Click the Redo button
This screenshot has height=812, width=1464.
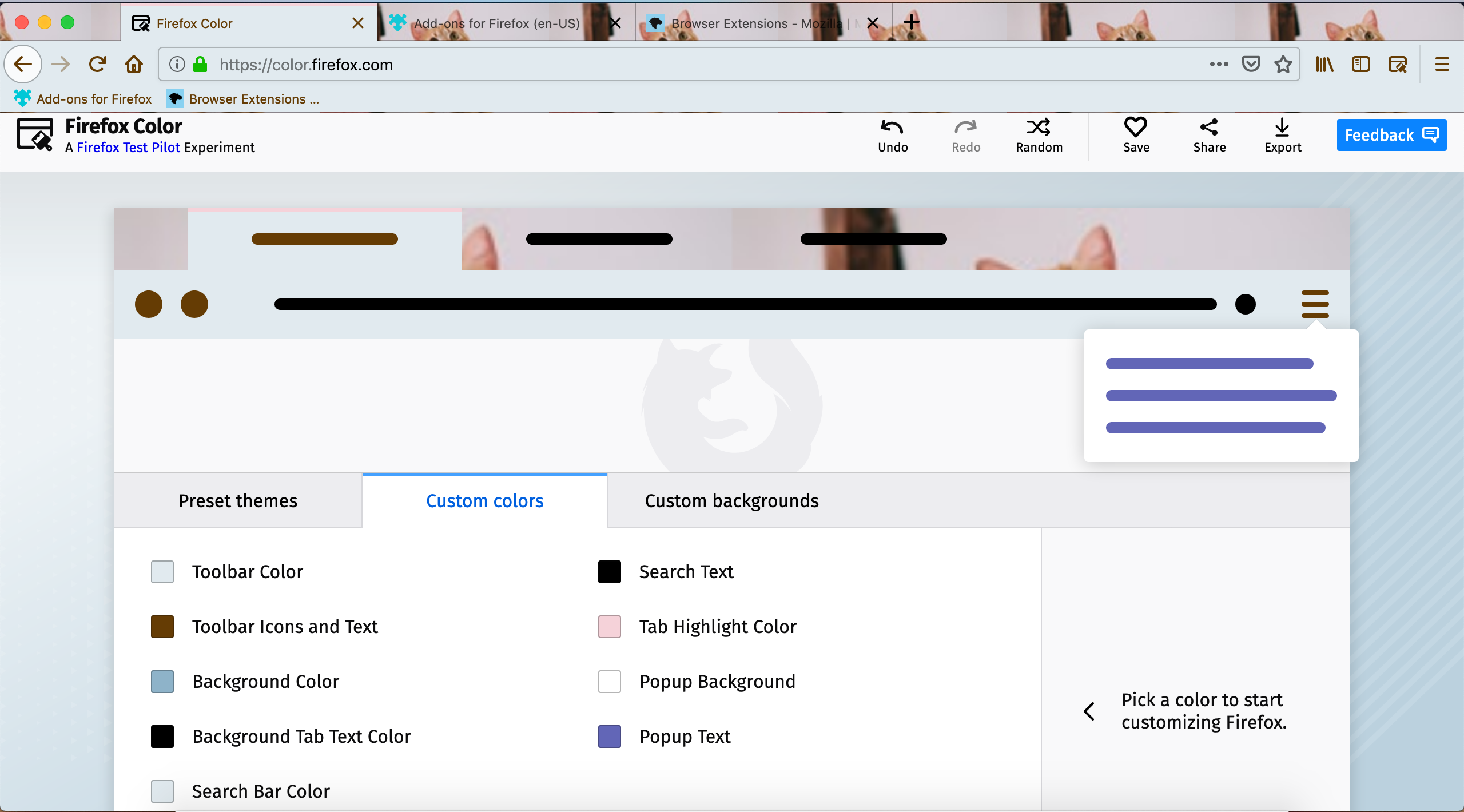966,136
